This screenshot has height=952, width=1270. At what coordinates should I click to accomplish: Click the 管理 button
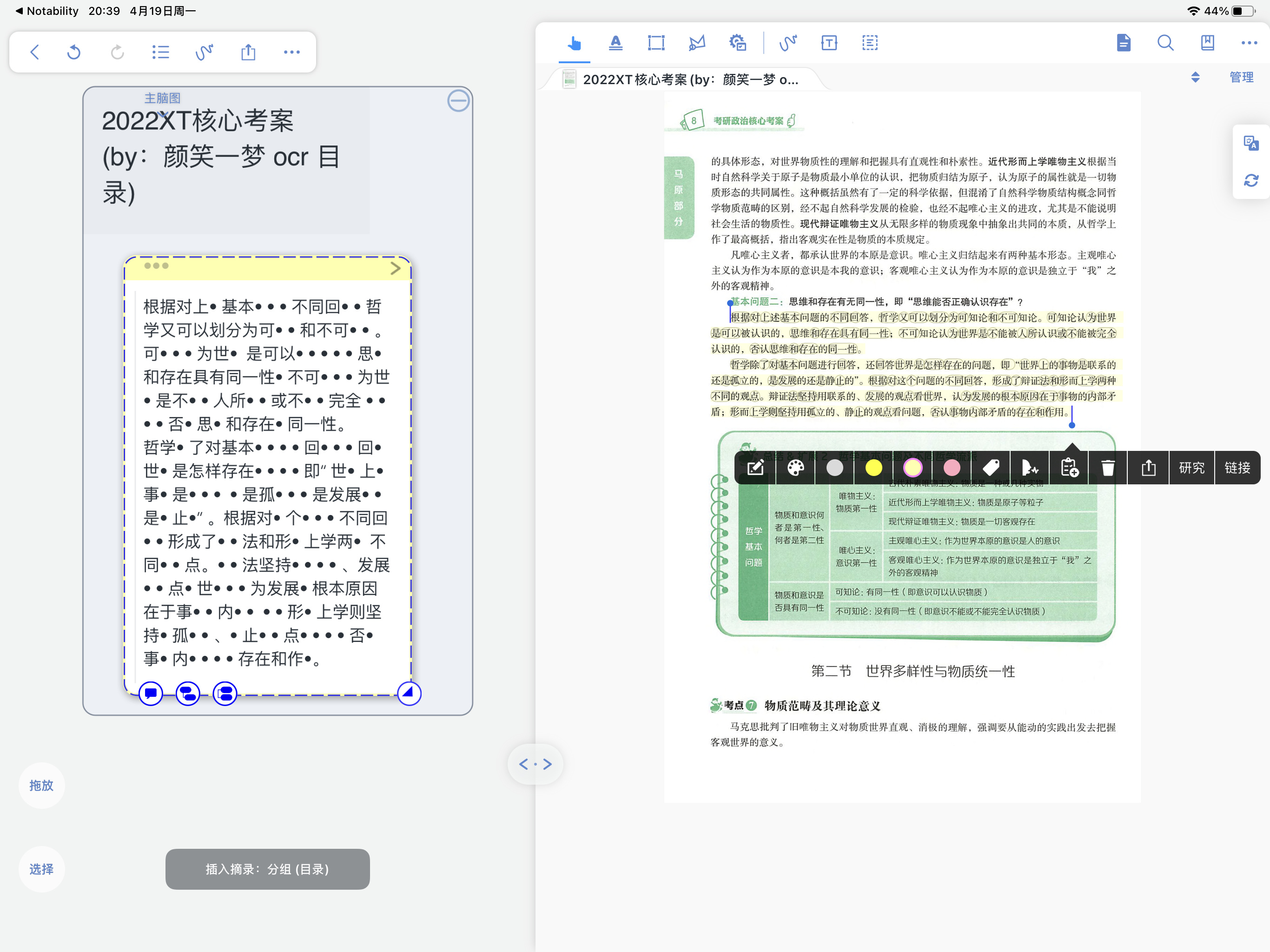(x=1241, y=77)
